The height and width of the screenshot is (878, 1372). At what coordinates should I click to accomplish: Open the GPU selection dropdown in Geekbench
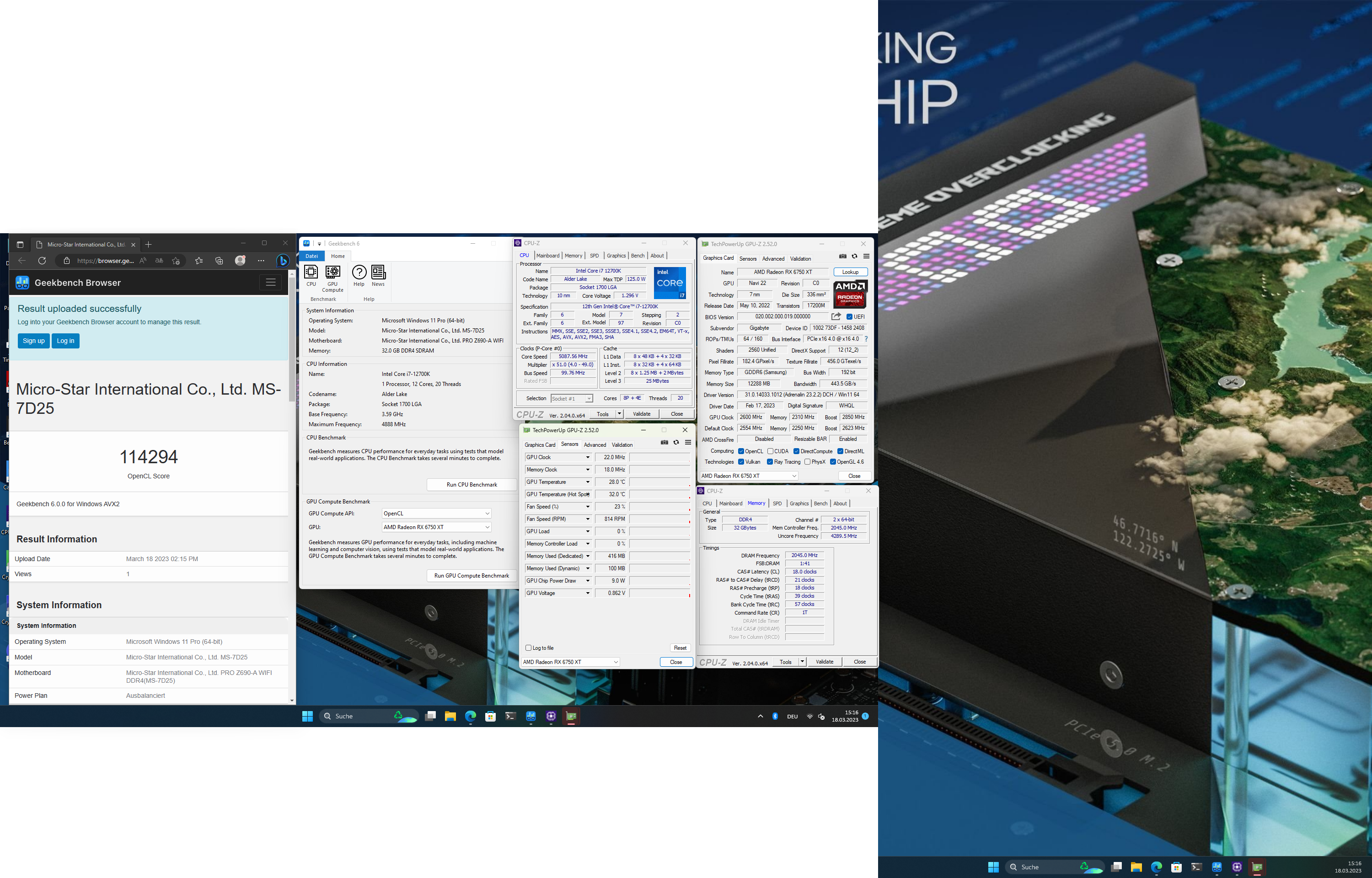coord(436,527)
